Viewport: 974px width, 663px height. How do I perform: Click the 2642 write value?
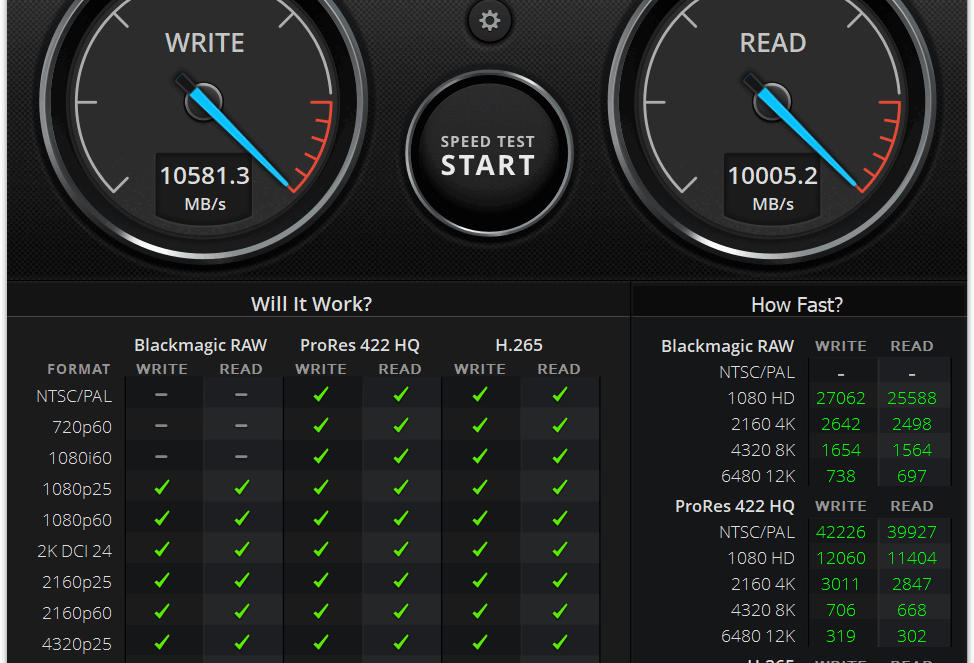click(840, 424)
